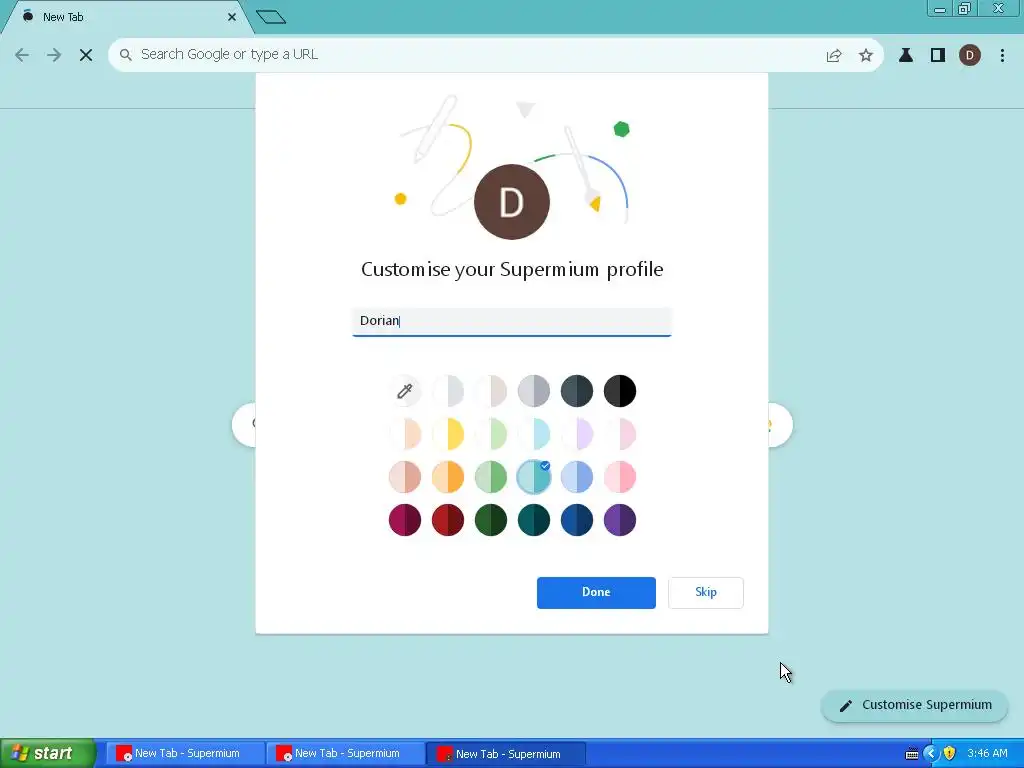1024x768 pixels.
Task: Click the search magnifier icon in address bar
Action: click(125, 54)
